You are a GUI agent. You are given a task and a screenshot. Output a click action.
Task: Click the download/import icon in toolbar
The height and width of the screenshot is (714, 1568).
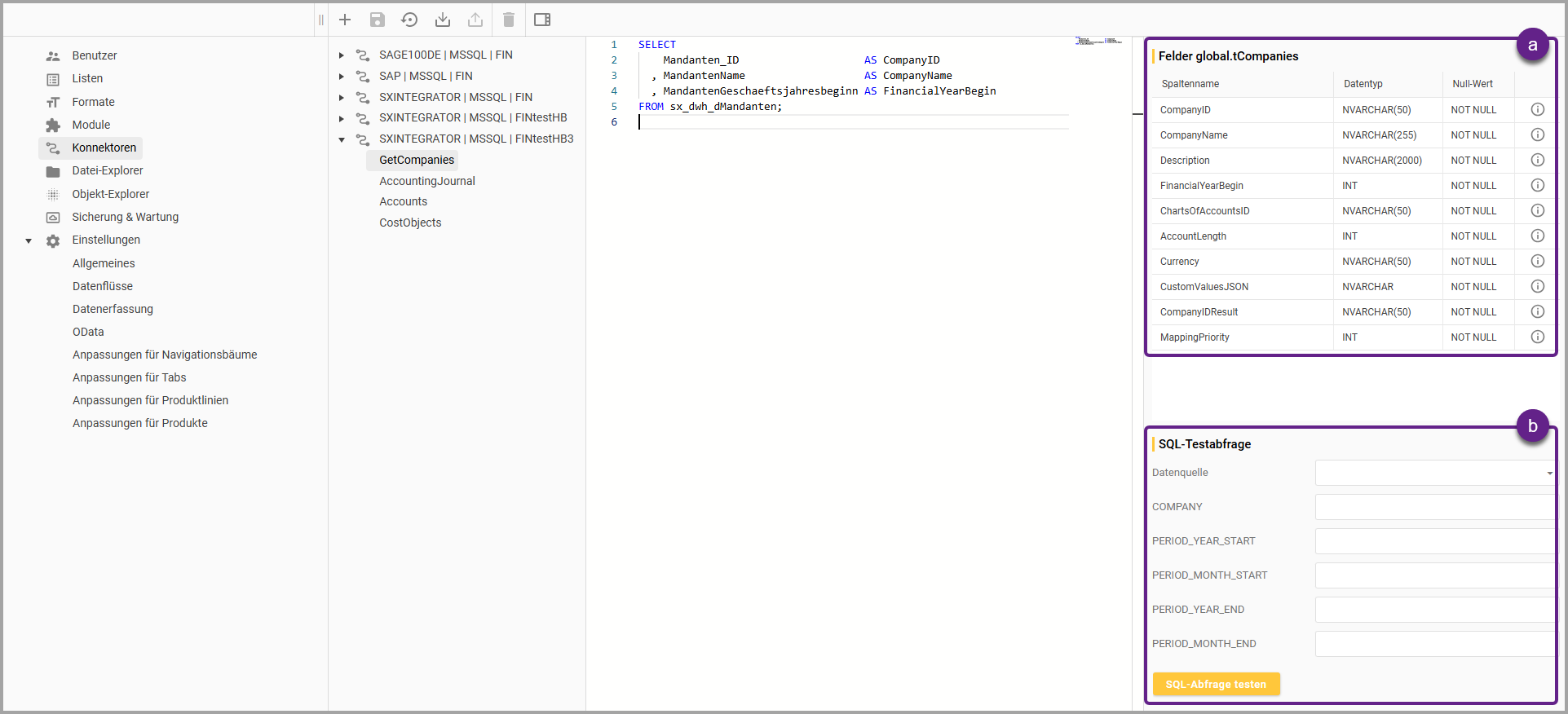coord(443,20)
